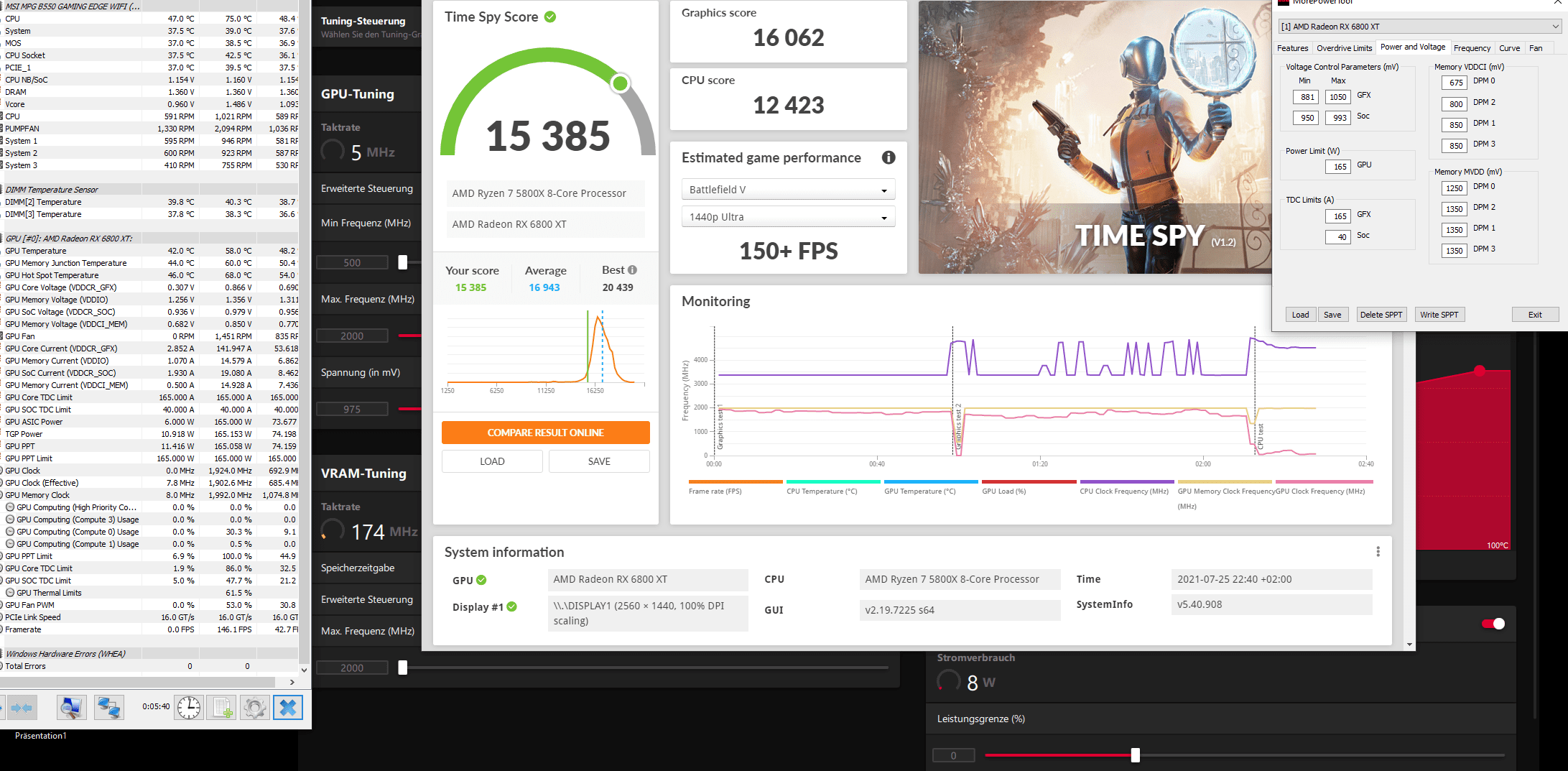Click clock icon beside GPU Computing (Compute 1) Usage

[10, 544]
